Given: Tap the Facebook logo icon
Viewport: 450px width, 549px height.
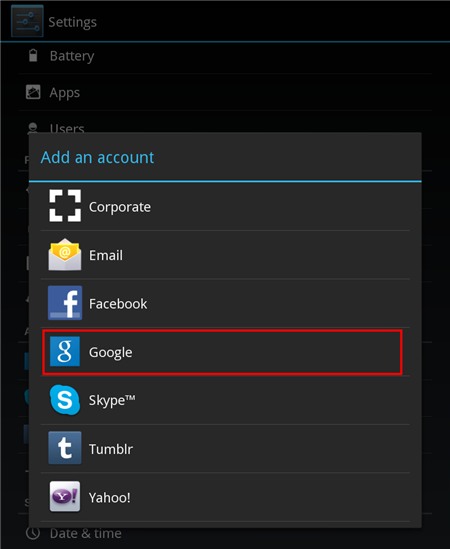Looking at the screenshot, I should tap(65, 303).
